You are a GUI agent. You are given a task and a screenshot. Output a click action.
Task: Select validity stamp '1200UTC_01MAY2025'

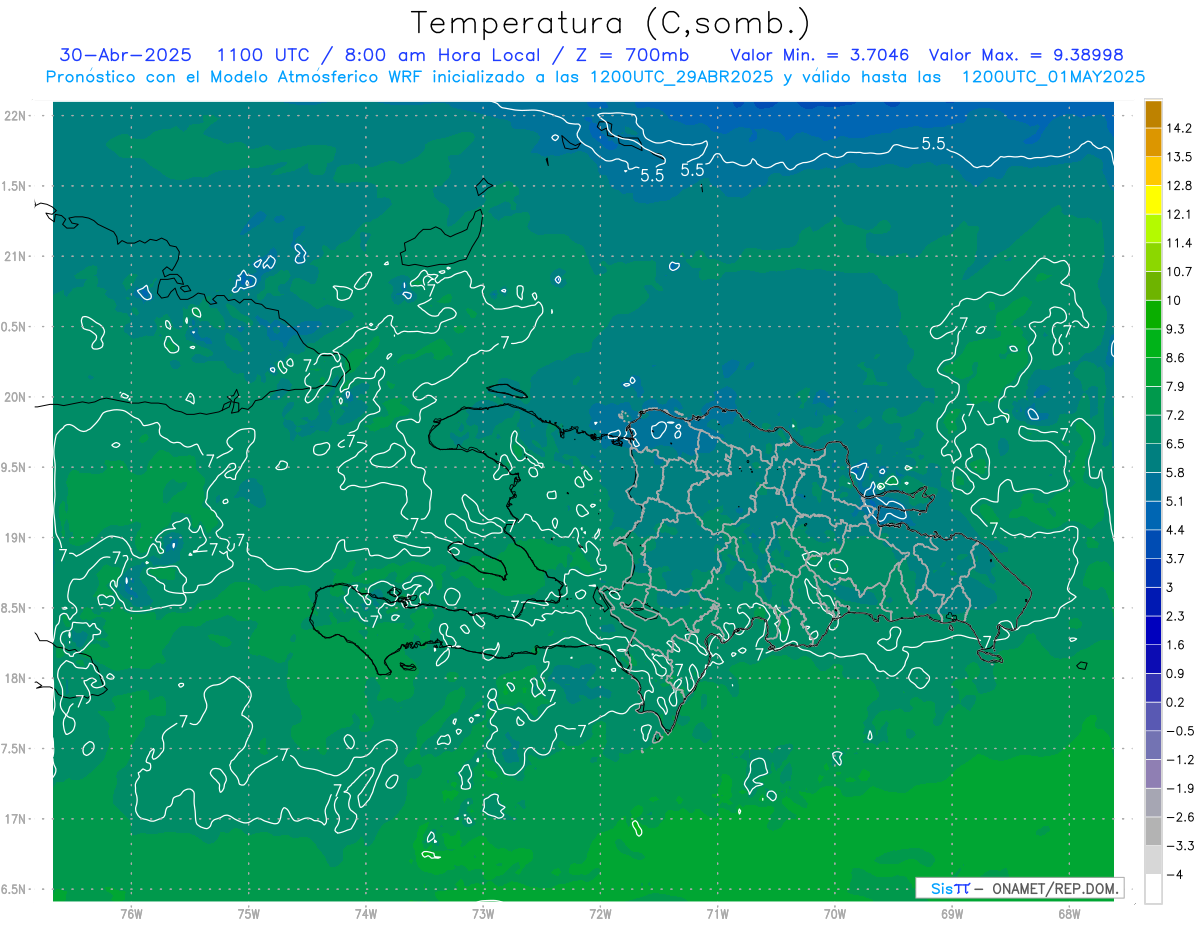click(1053, 77)
